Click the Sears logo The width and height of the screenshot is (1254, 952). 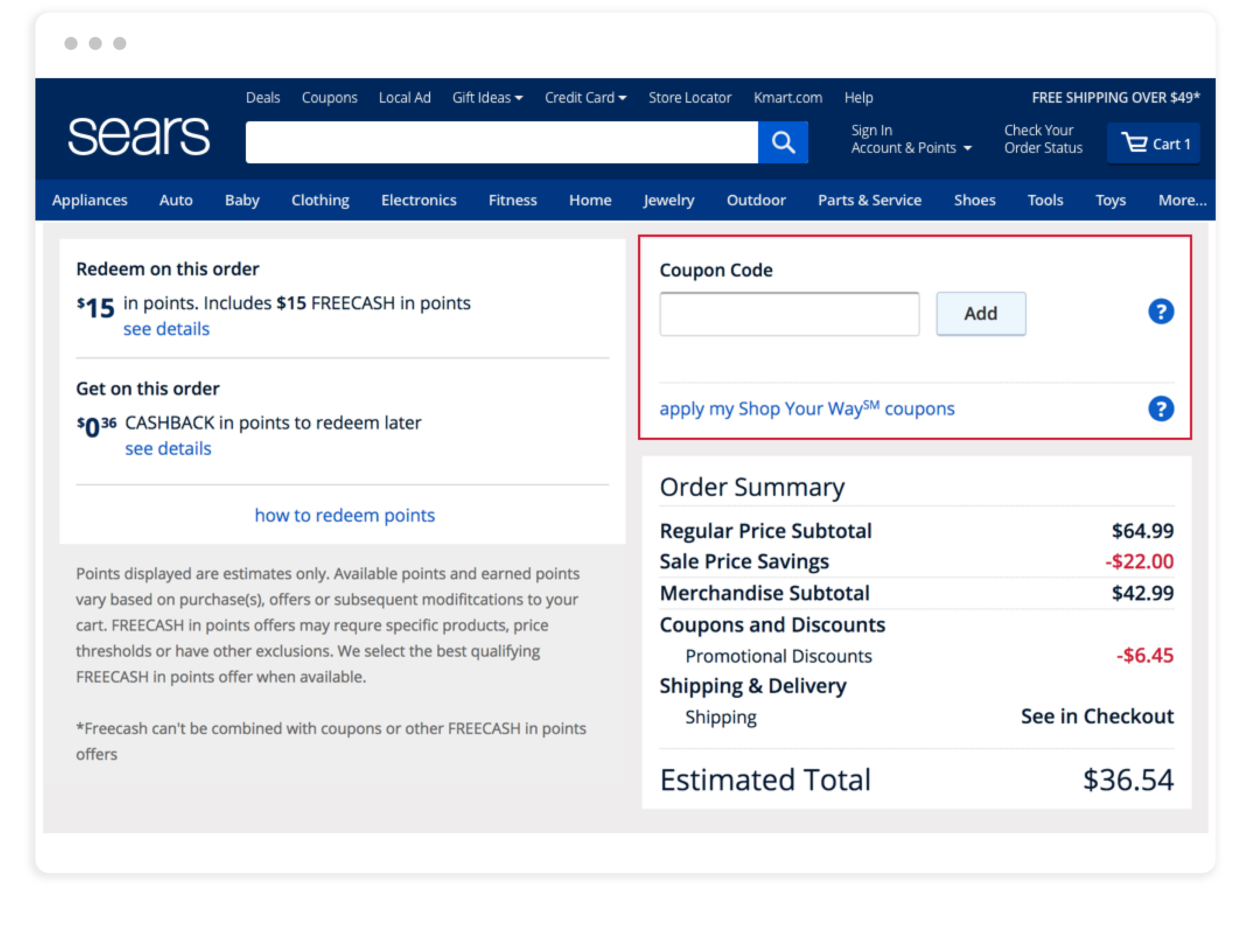click(x=139, y=136)
